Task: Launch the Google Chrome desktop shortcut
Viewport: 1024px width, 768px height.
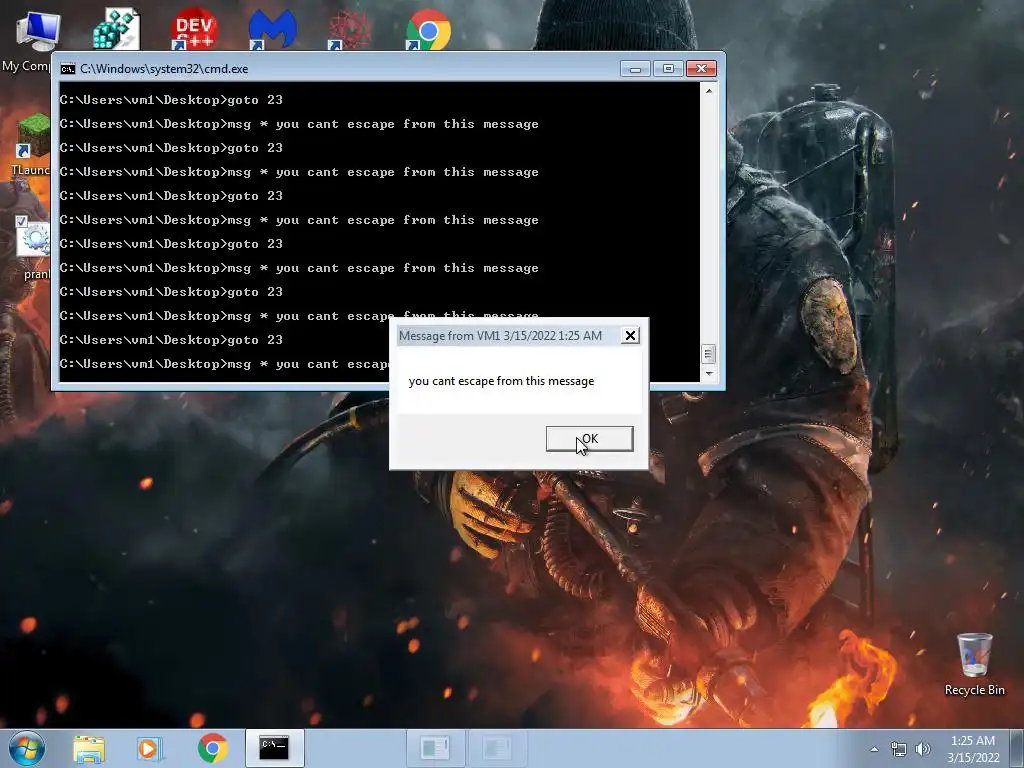Action: (x=428, y=29)
